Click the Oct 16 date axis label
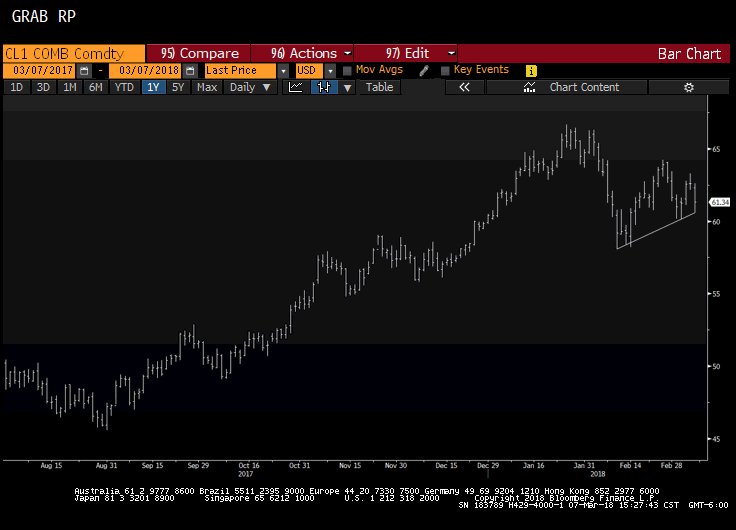The width and height of the screenshot is (736, 530). click(x=249, y=466)
